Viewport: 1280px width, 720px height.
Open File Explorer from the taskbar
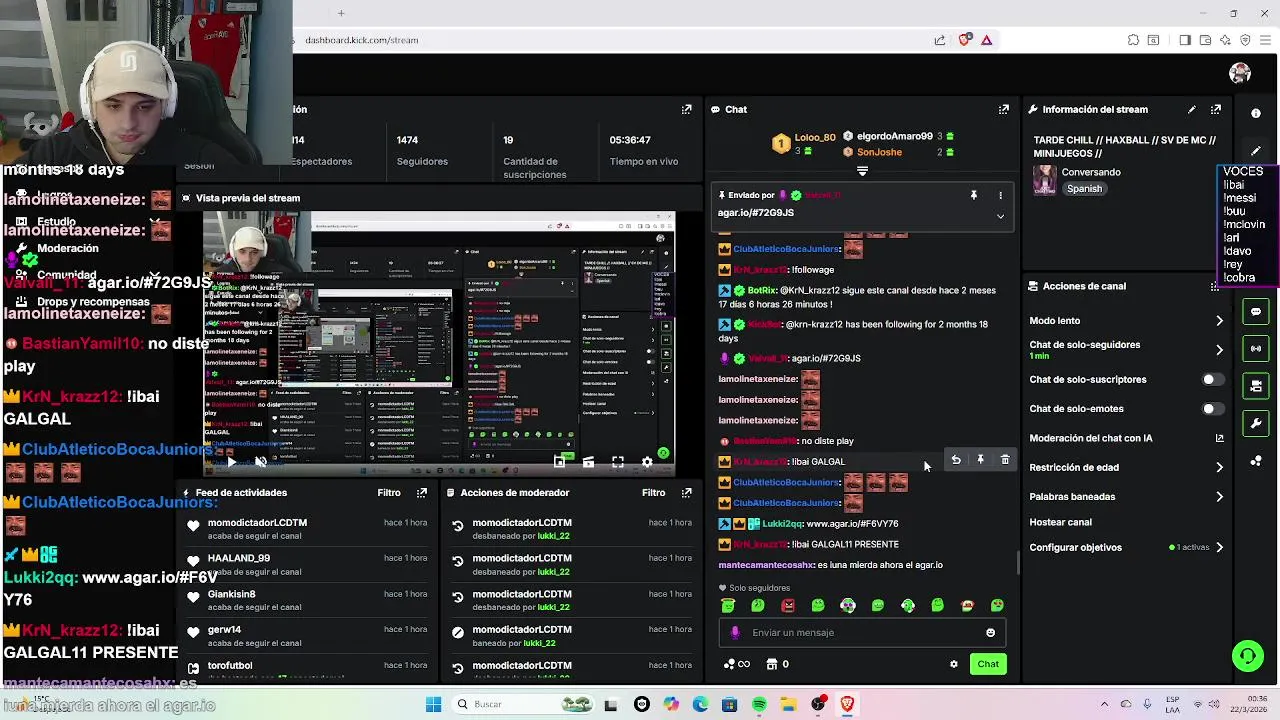[x=788, y=704]
